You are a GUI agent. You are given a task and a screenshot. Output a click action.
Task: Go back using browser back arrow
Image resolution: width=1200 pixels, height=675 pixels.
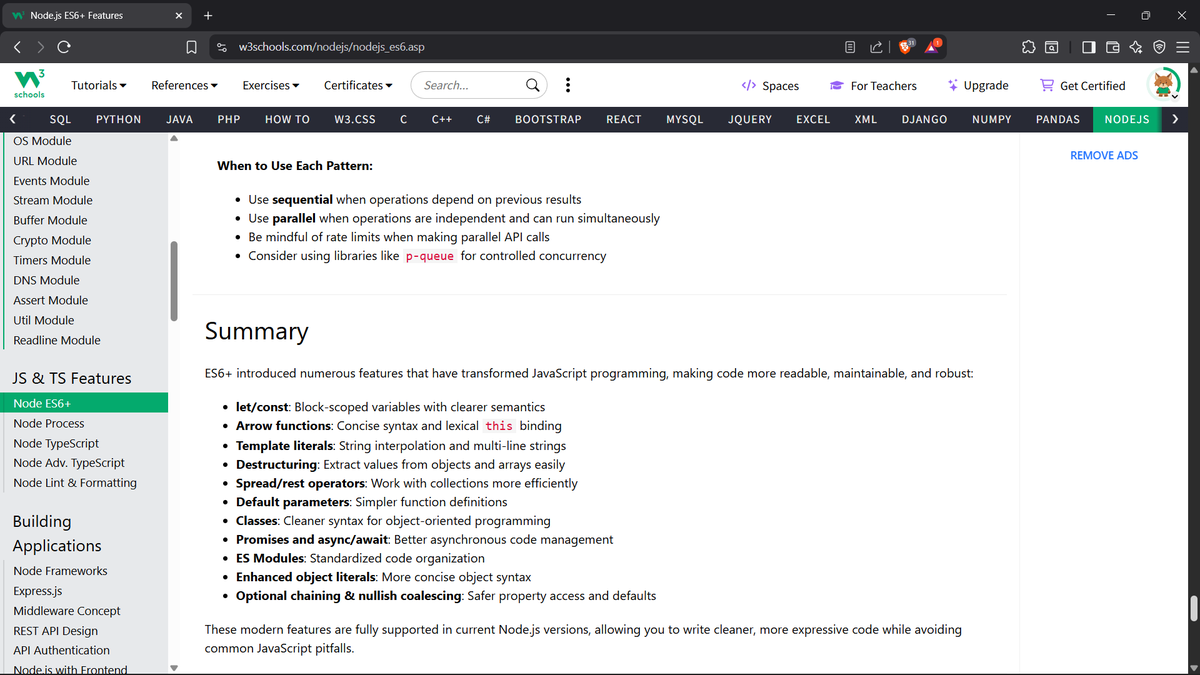18,46
